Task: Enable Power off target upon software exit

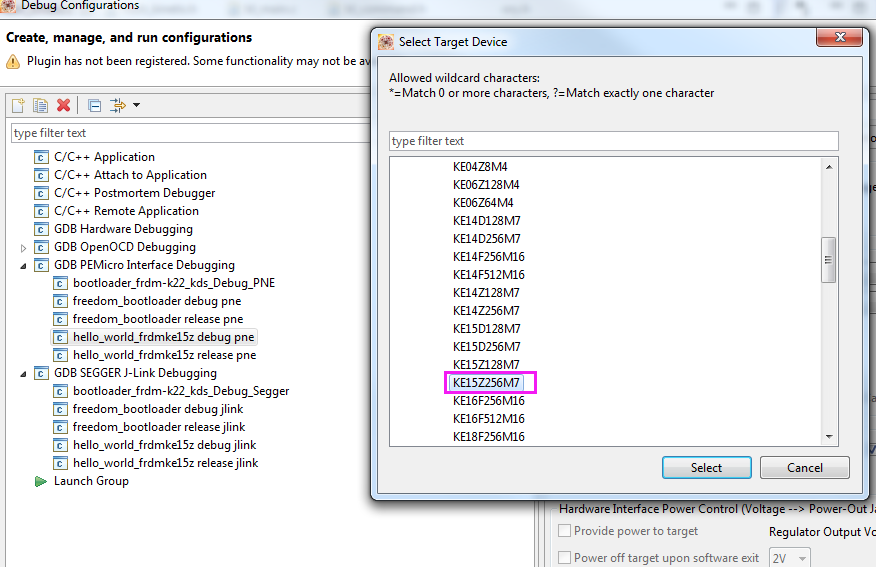Action: [x=565, y=558]
